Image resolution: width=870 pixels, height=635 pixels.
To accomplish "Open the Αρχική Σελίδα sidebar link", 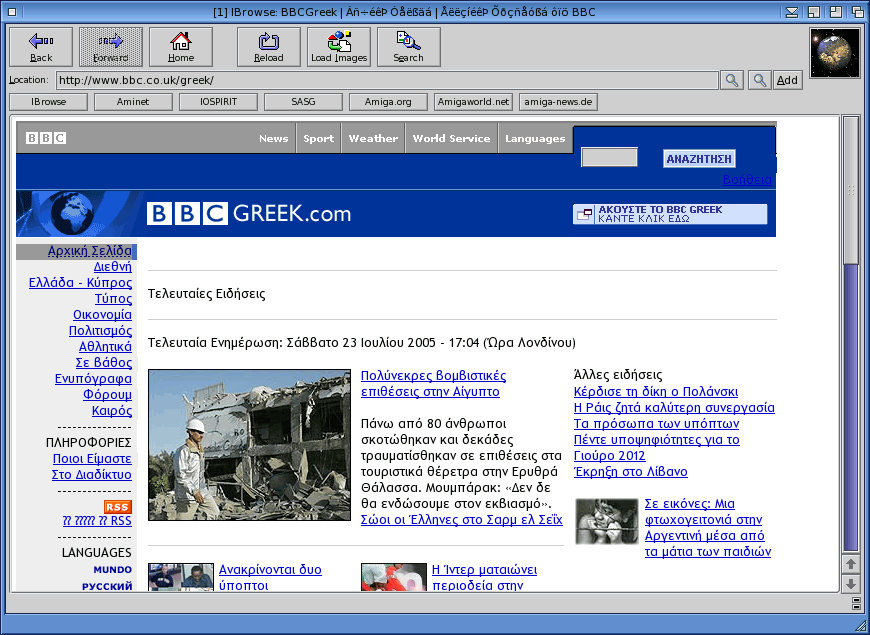I will (x=90, y=251).
